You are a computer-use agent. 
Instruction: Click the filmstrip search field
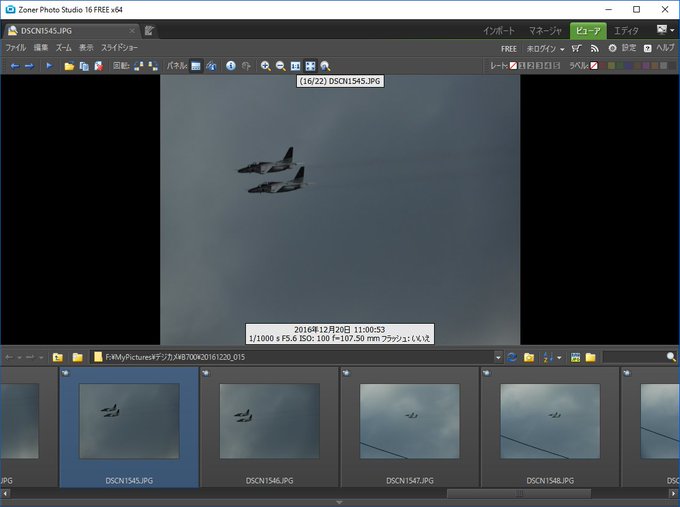coord(634,357)
